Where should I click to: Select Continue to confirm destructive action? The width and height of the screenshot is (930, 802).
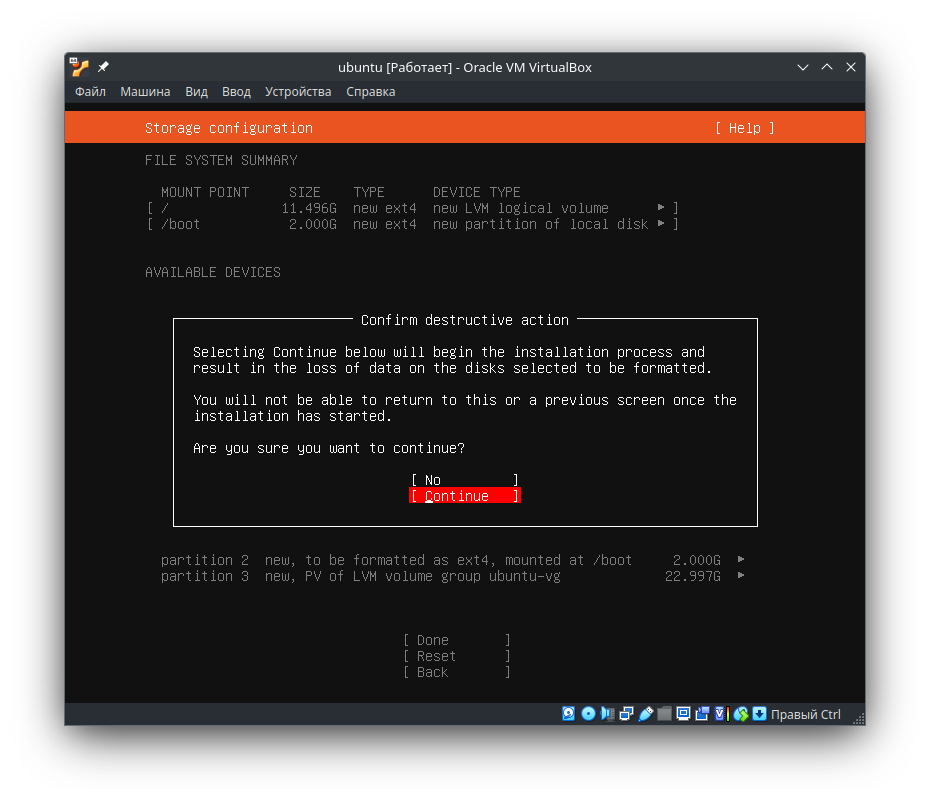tap(464, 496)
